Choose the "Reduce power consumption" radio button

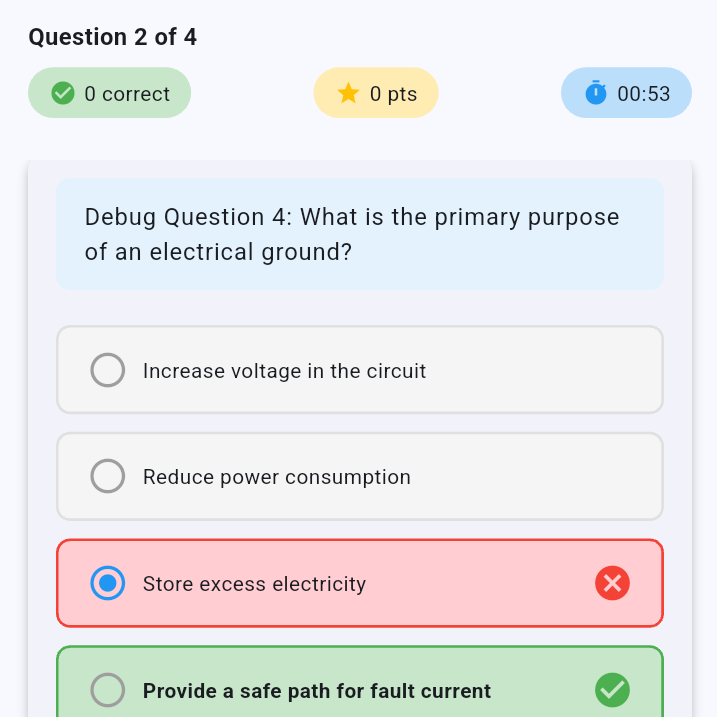click(108, 476)
